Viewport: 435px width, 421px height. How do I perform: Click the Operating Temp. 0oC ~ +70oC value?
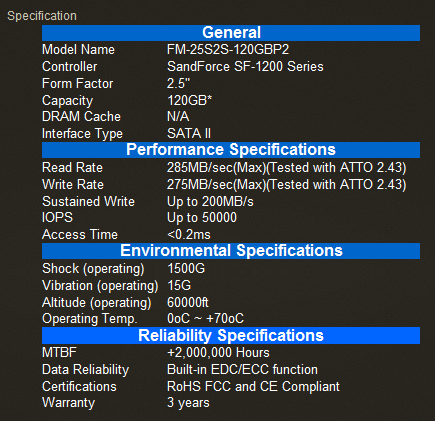[x=205, y=318]
